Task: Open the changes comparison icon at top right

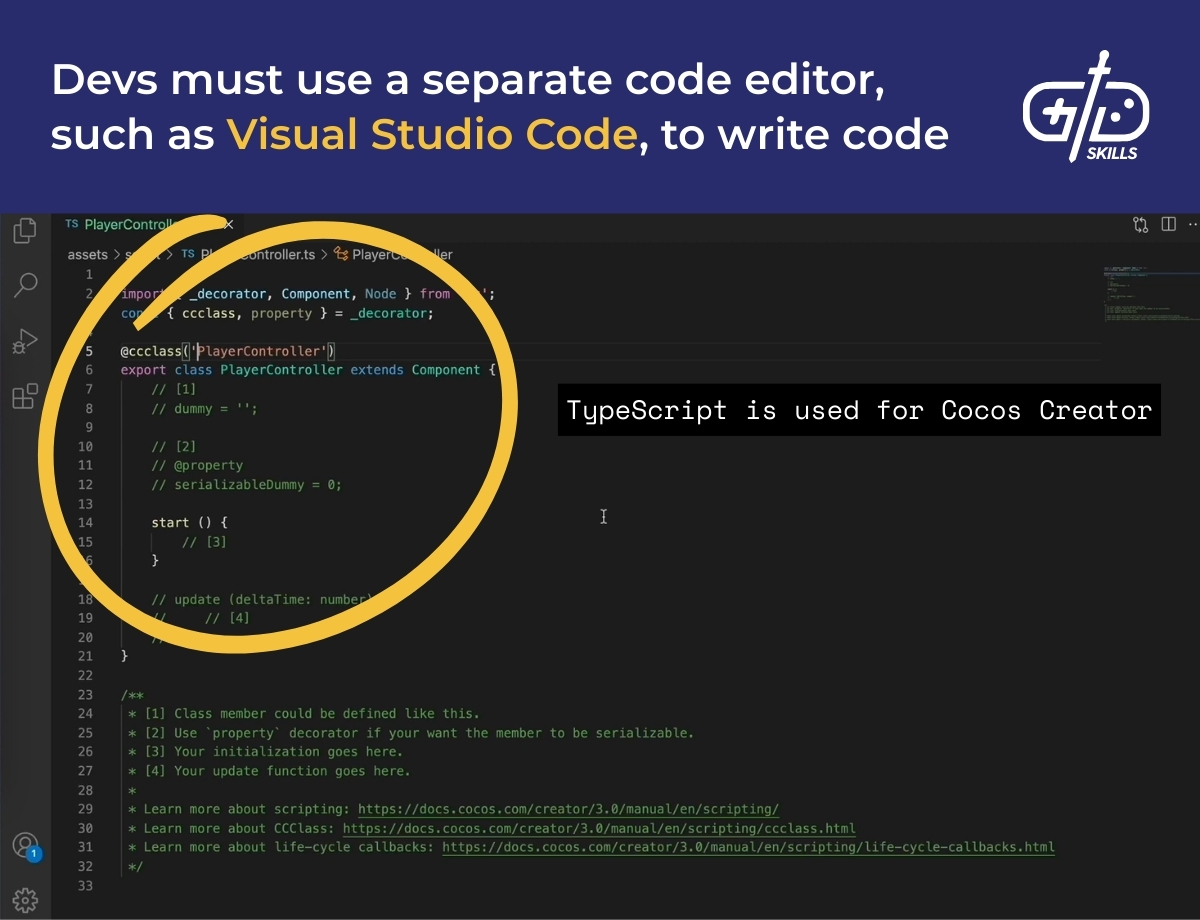Action: click(x=1140, y=224)
